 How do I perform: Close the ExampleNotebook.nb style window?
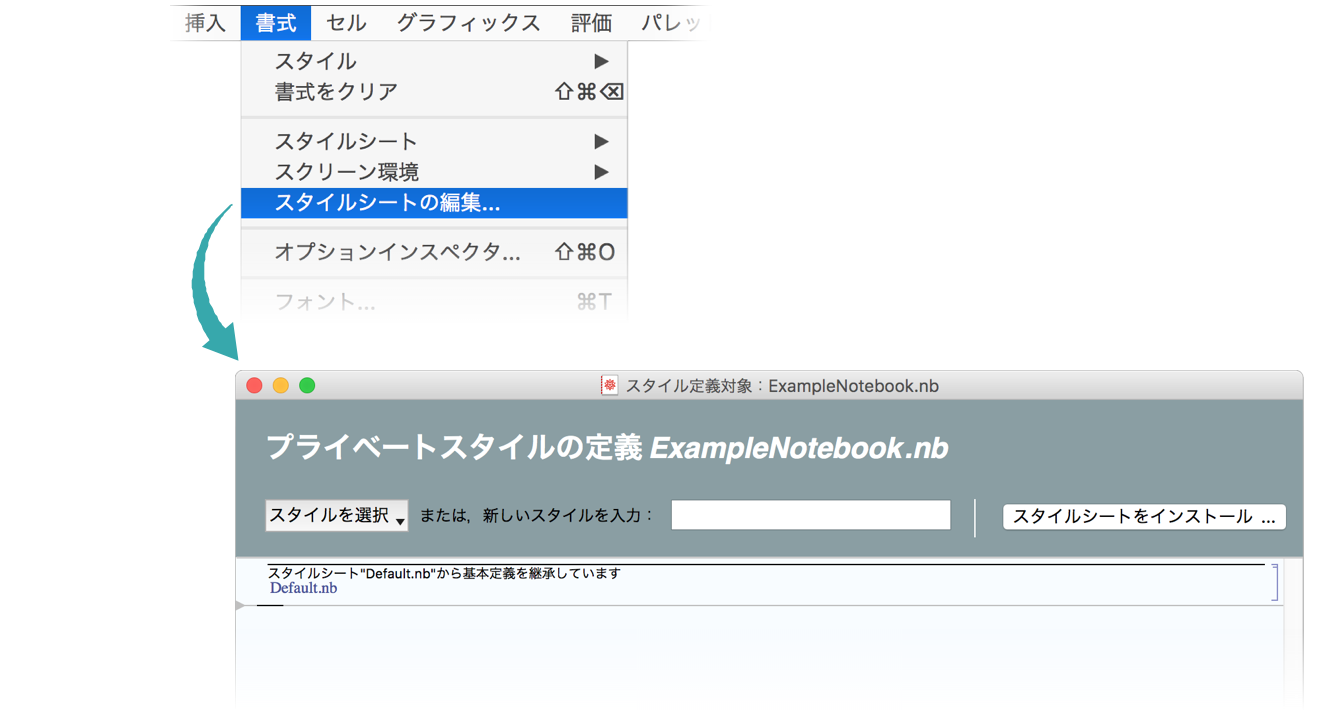pos(254,385)
